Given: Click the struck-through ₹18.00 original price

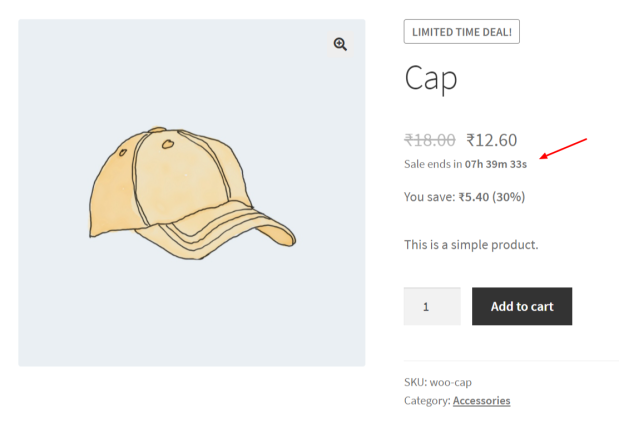Looking at the screenshot, I should click(x=430, y=140).
